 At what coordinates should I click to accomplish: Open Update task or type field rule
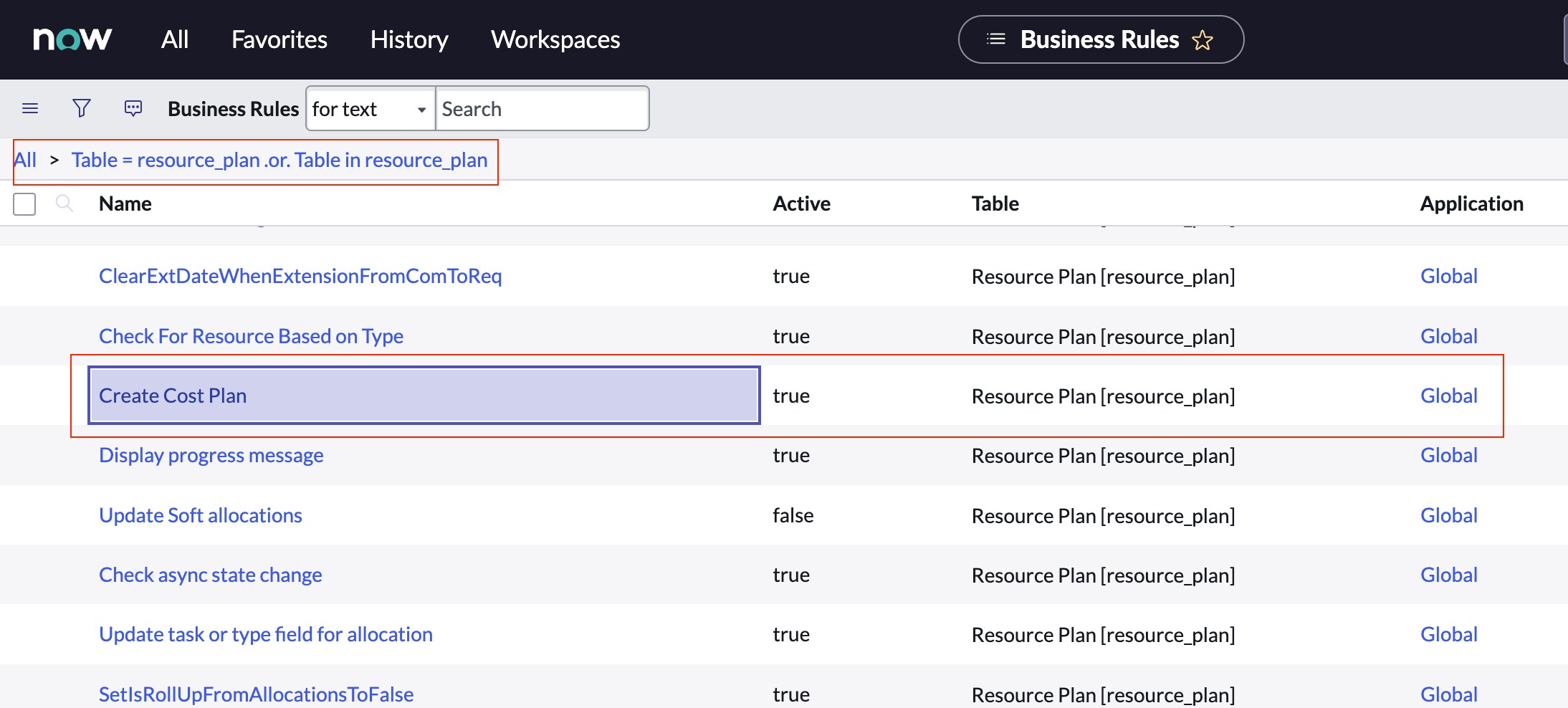[x=266, y=634]
